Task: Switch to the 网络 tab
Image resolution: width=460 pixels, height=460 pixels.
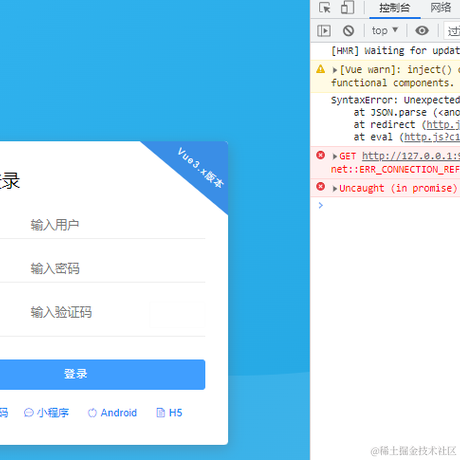Action: coord(440,7)
